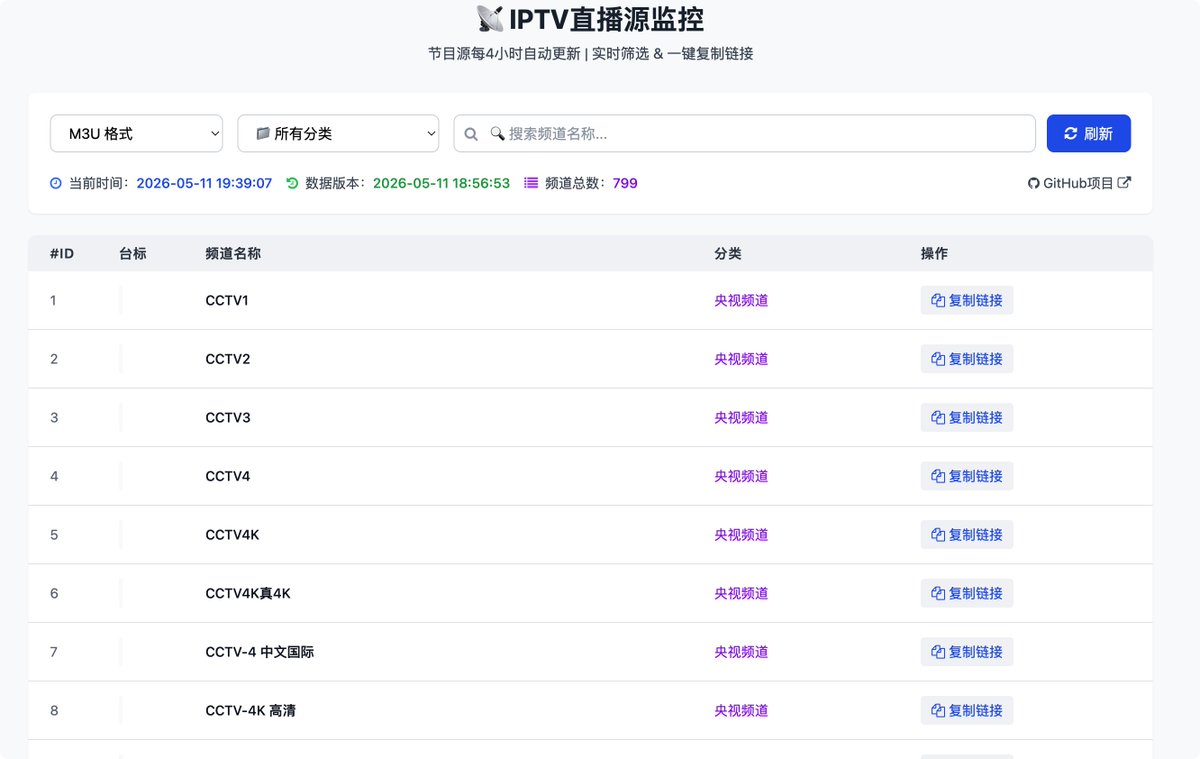Click the copy icon in the CCTV2 row
The image size is (1200, 759).
938,359
